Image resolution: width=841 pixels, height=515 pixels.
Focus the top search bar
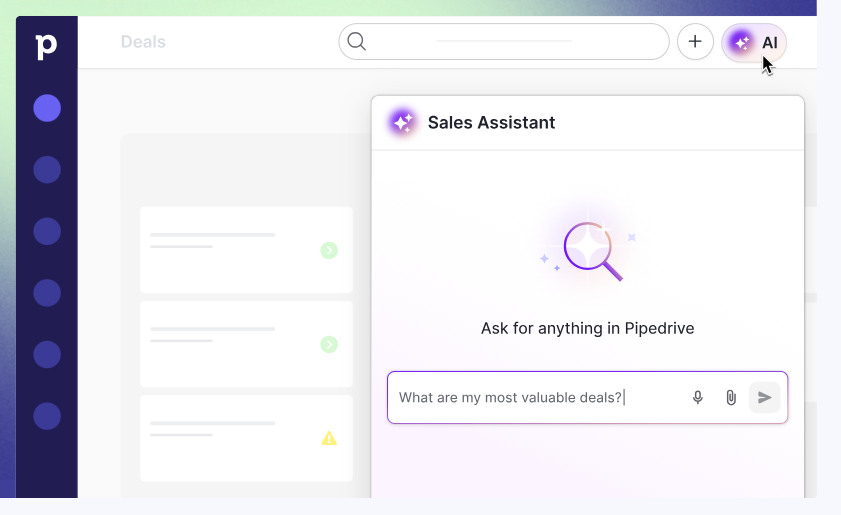[x=504, y=41]
